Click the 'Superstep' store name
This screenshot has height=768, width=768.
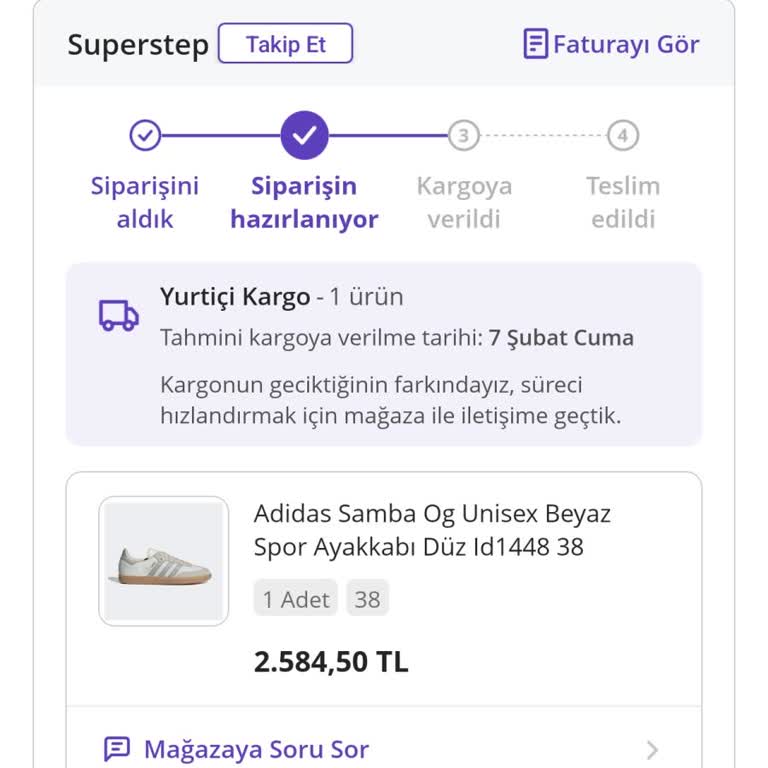point(138,45)
